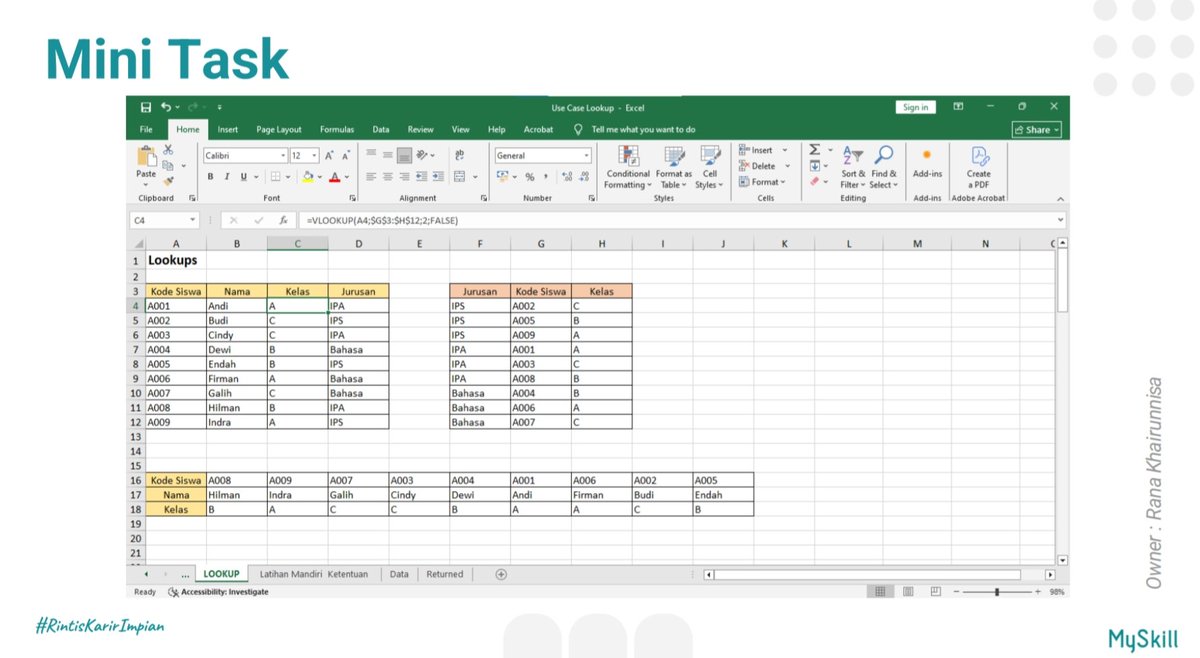The height and width of the screenshot is (658, 1200).
Task: Click the Undo arrow icon
Action: coord(166,107)
